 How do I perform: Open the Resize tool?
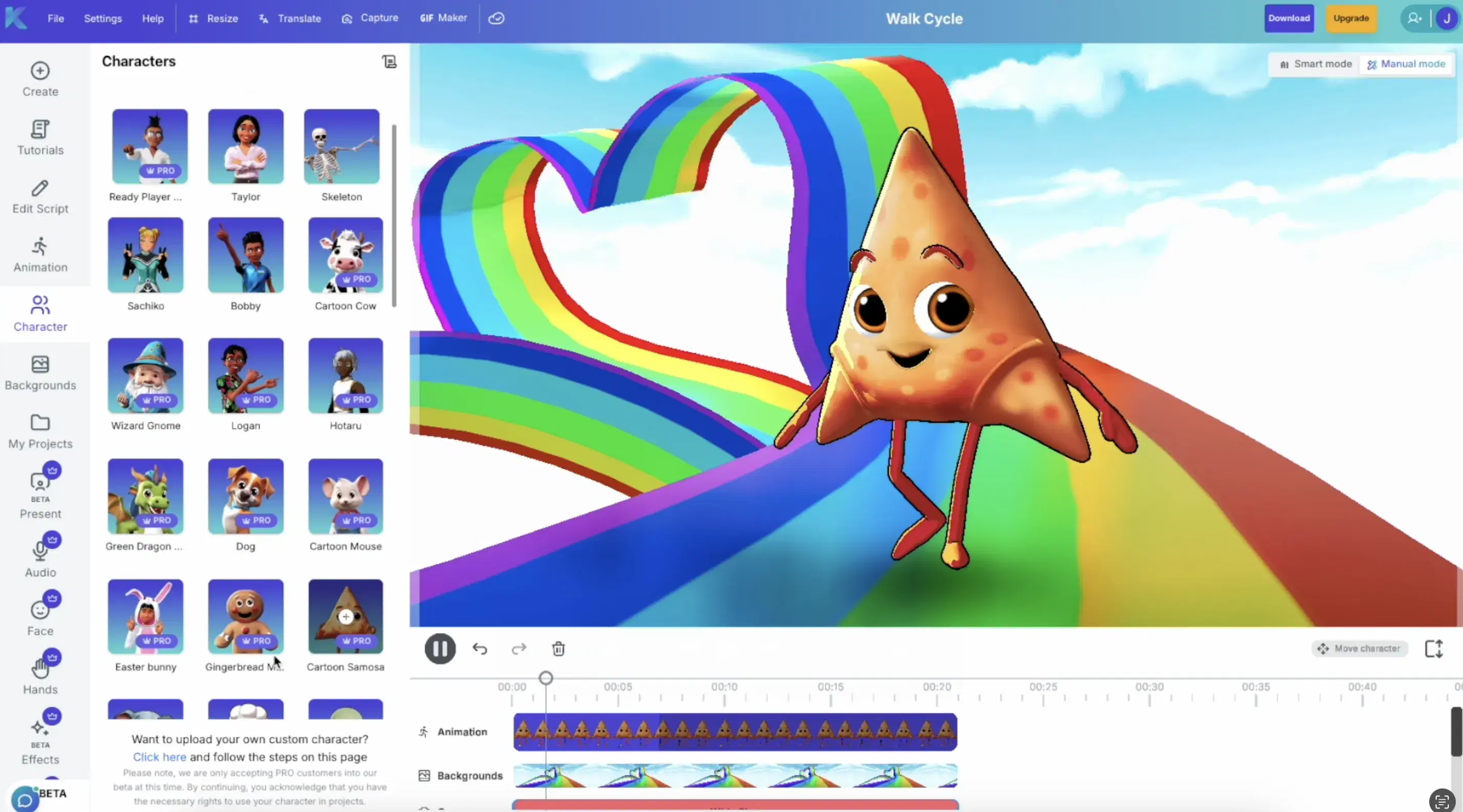tap(214, 18)
